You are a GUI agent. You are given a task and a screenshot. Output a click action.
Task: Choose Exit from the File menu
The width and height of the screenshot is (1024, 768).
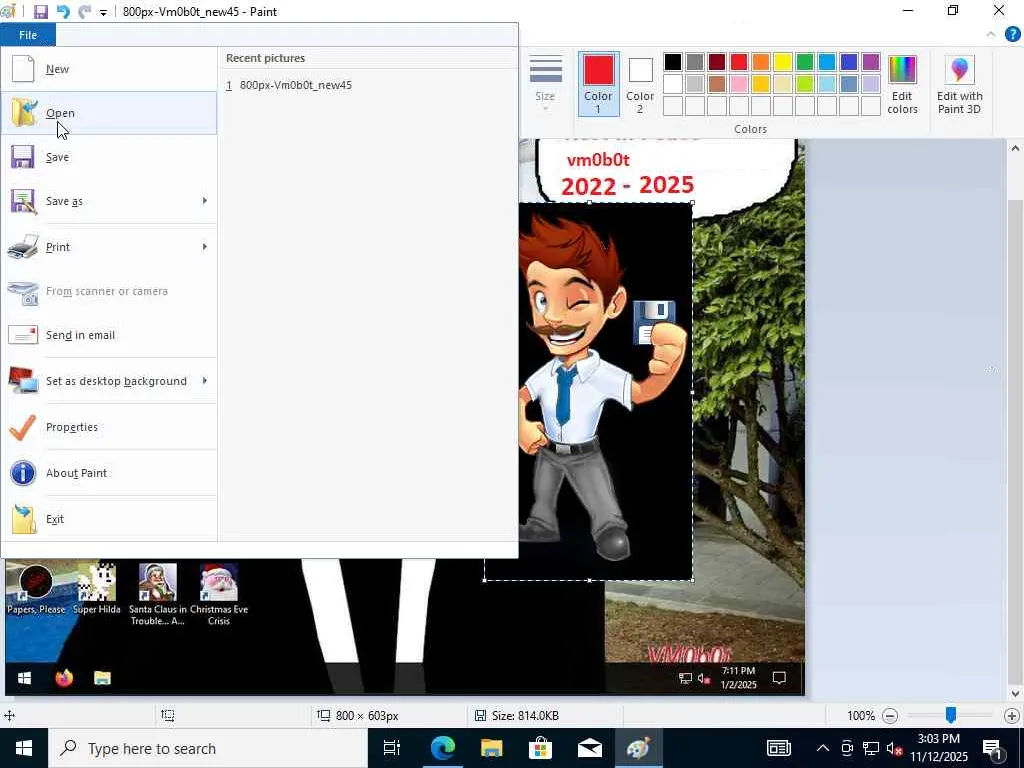point(55,519)
